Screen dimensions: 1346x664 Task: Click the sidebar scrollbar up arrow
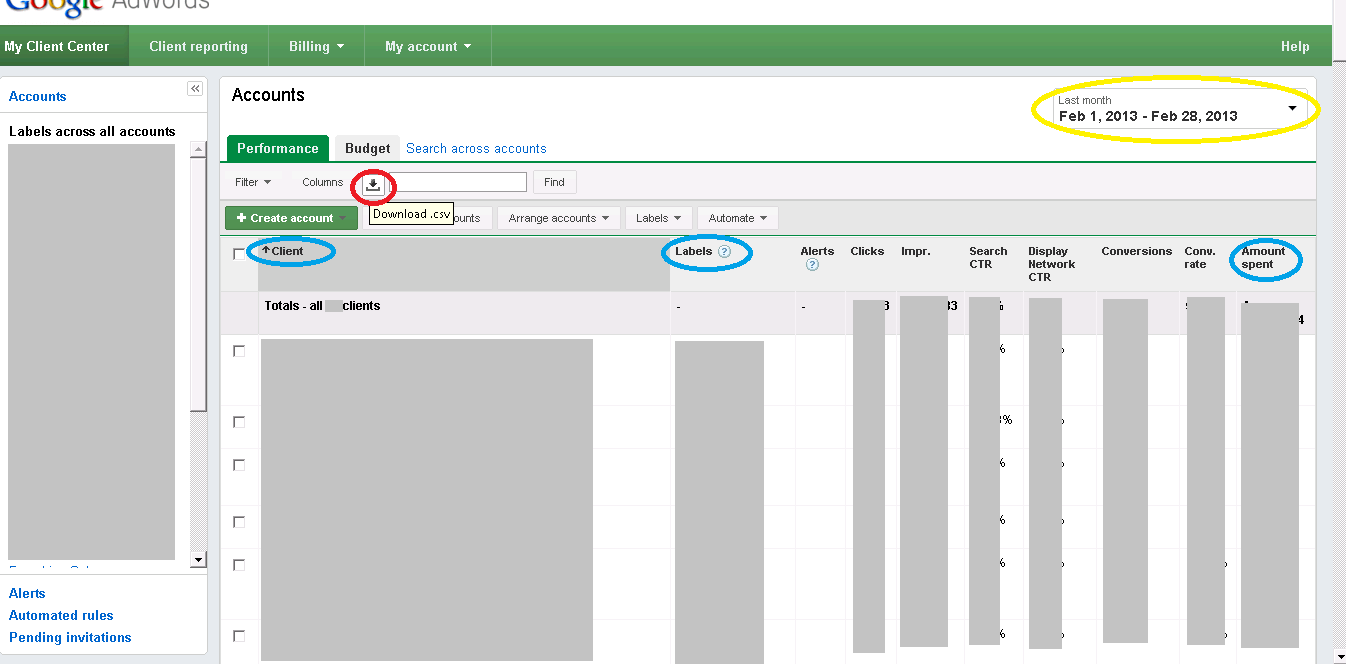pos(198,150)
